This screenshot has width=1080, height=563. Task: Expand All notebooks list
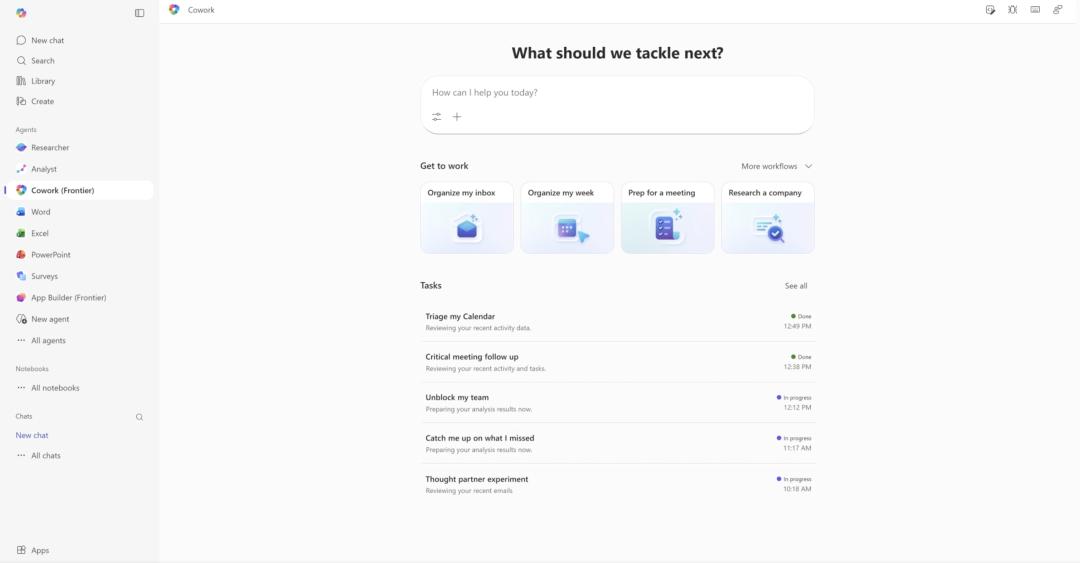click(54, 388)
